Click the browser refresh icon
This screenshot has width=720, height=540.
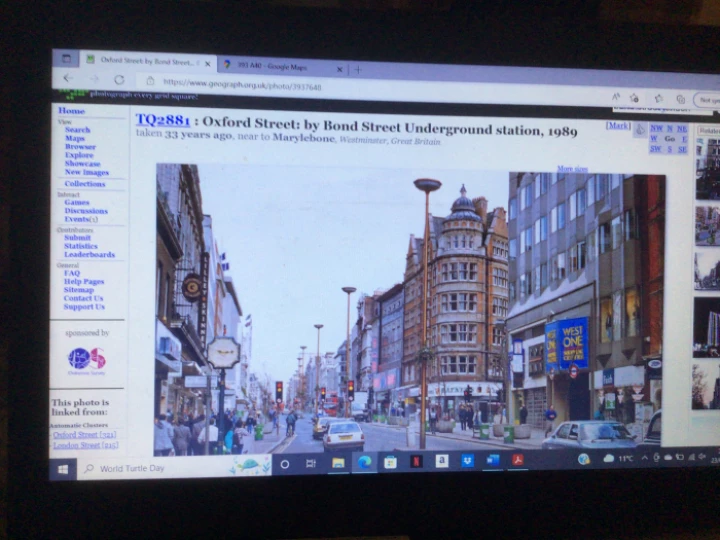click(x=119, y=80)
